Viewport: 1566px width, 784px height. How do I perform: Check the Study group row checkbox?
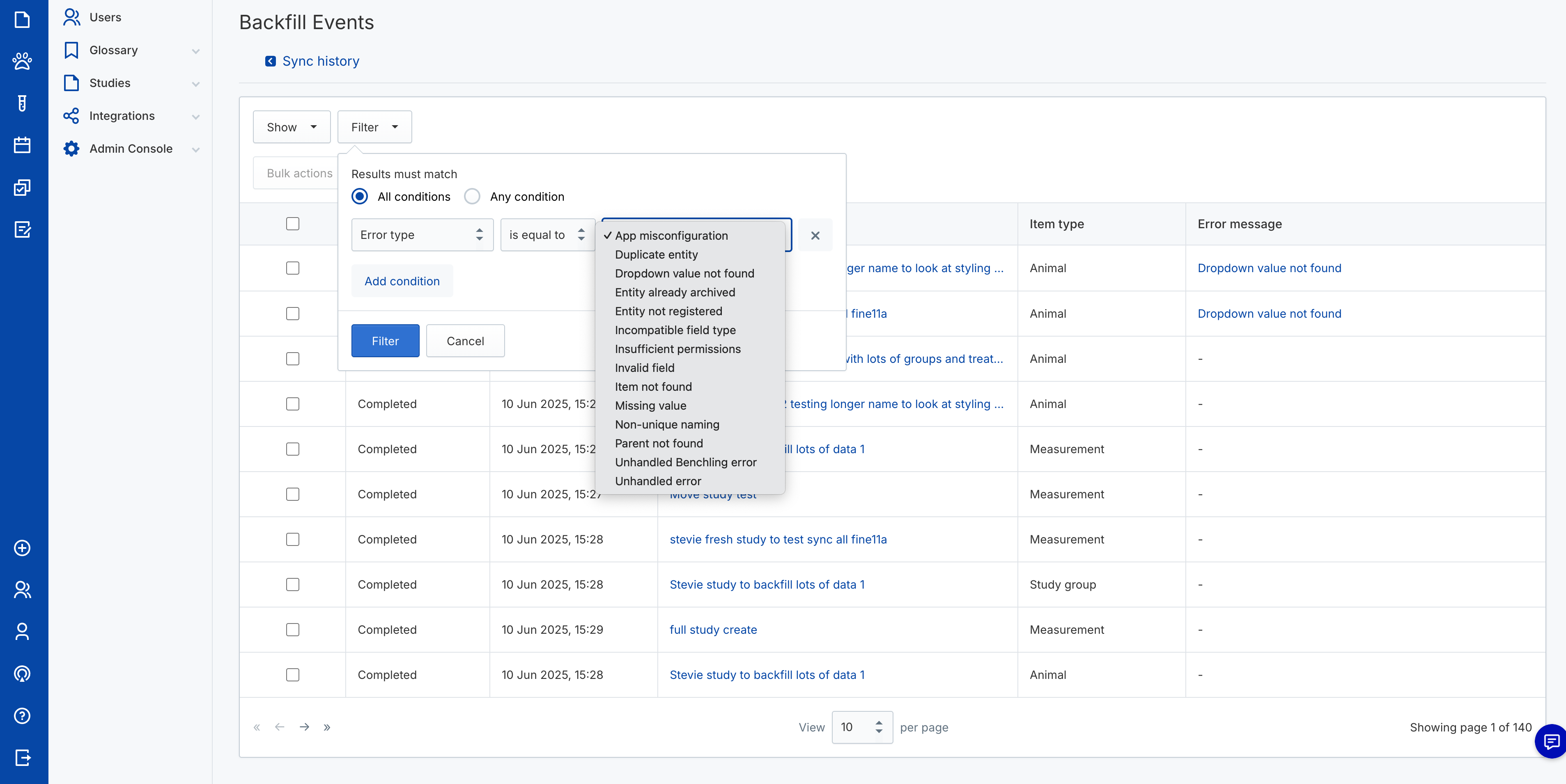coord(293,585)
